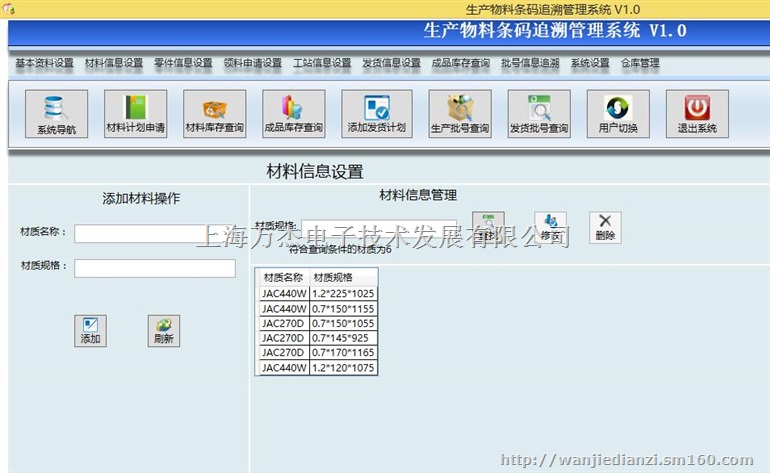Select cell 1.2*120*1075
Viewport: 770px width, 473px height.
(344, 367)
